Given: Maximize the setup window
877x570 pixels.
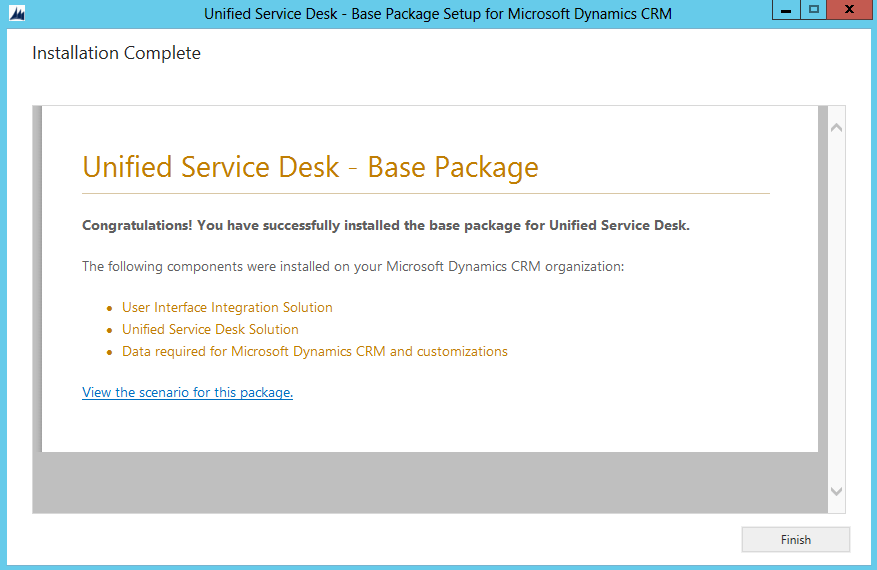Looking at the screenshot, I should tap(814, 10).
